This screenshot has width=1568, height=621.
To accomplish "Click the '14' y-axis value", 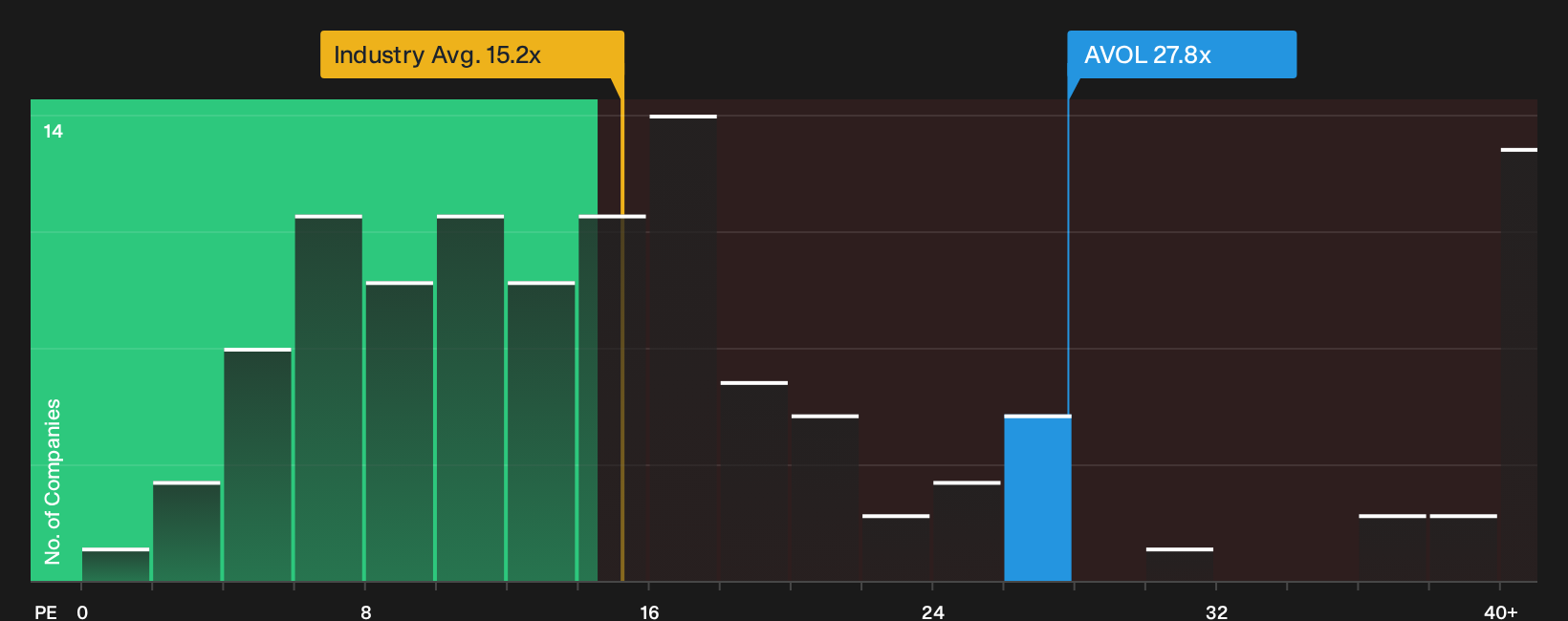I will 53,131.
